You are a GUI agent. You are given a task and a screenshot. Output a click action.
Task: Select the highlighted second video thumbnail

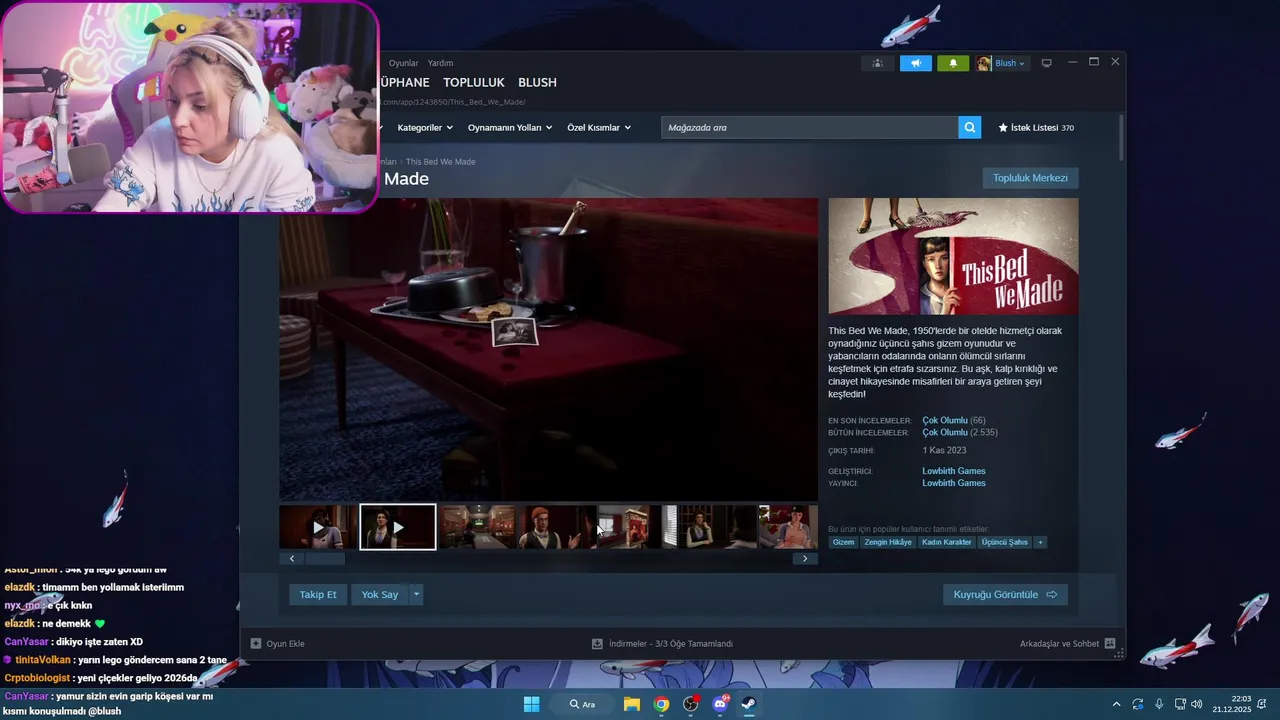(398, 527)
